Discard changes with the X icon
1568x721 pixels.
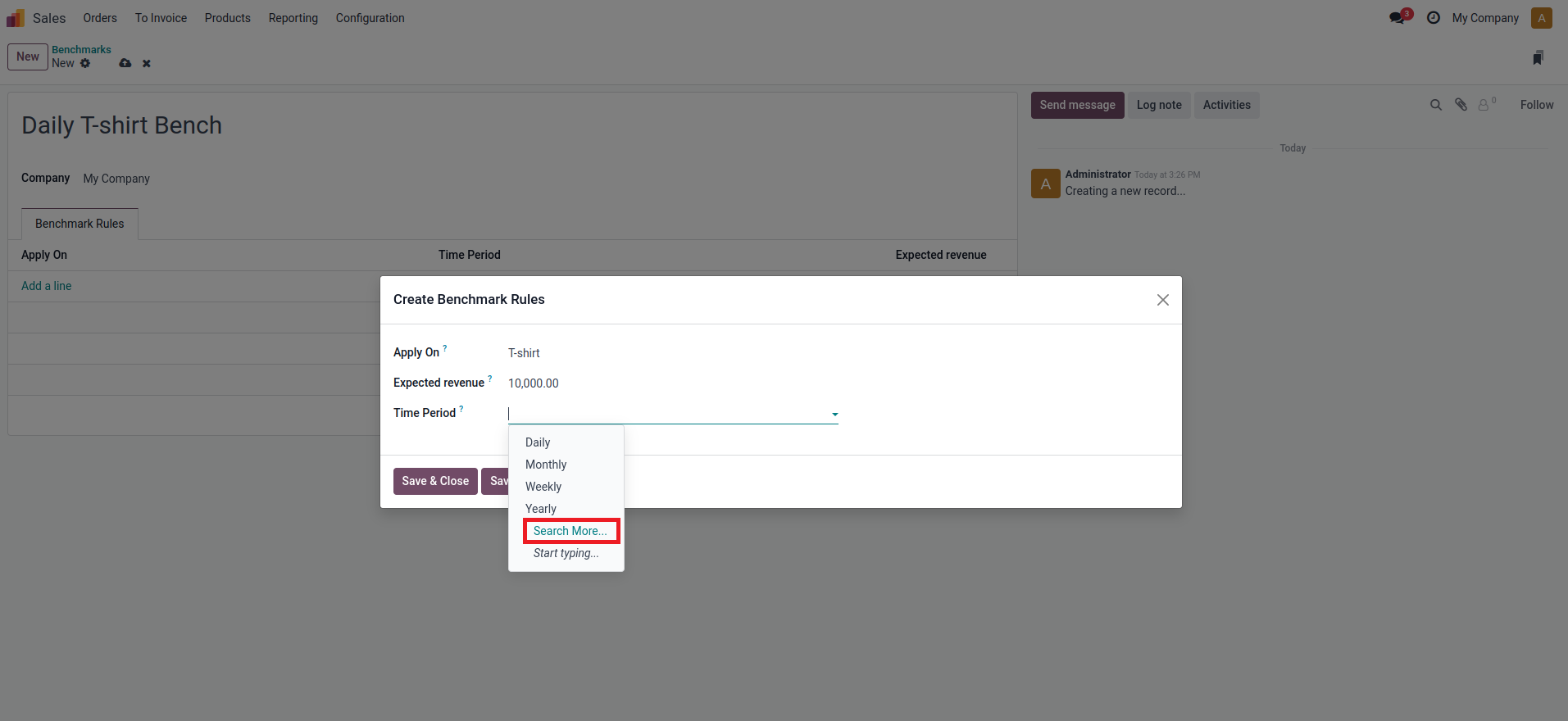(147, 63)
